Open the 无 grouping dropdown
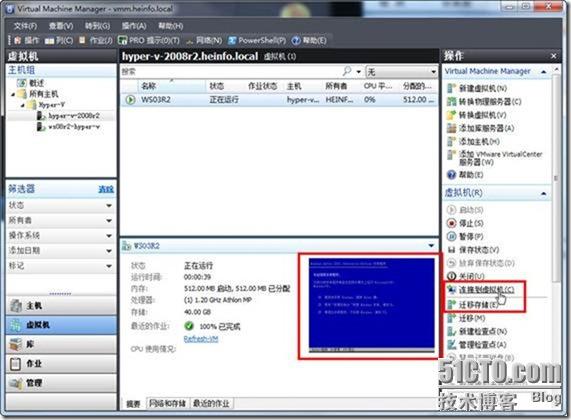 point(401,72)
